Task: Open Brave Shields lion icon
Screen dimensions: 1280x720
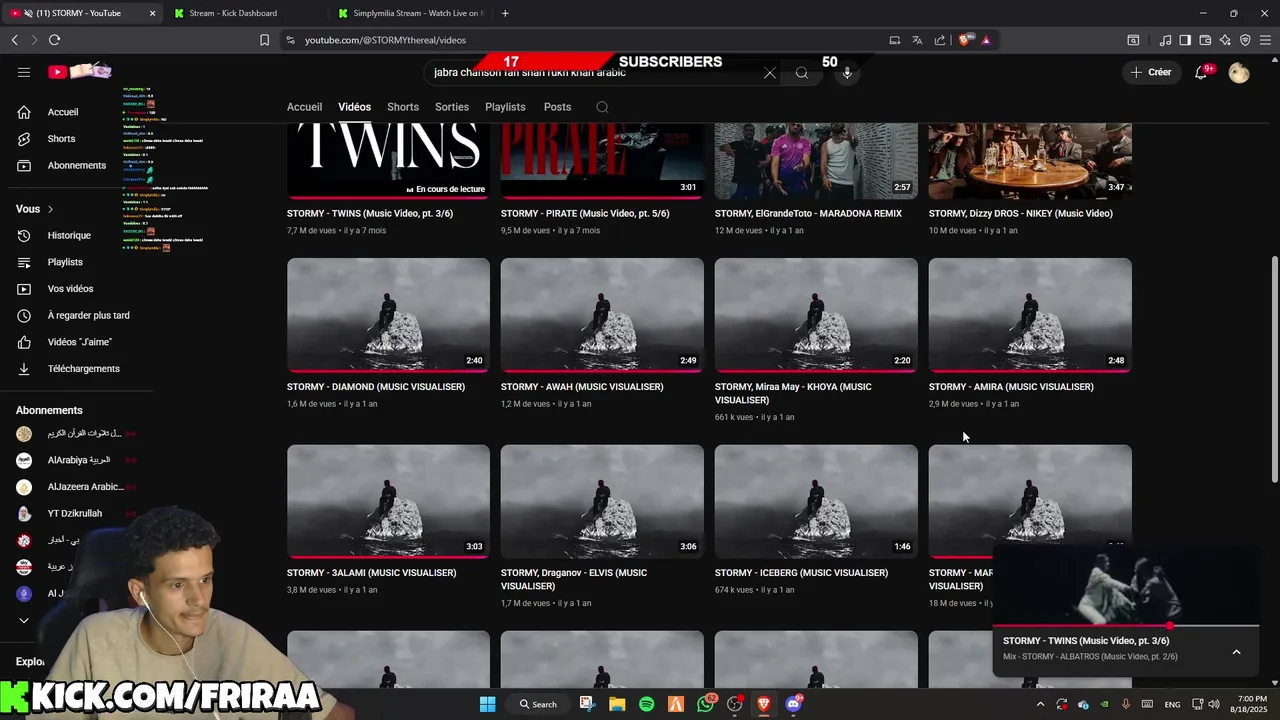Action: (964, 40)
